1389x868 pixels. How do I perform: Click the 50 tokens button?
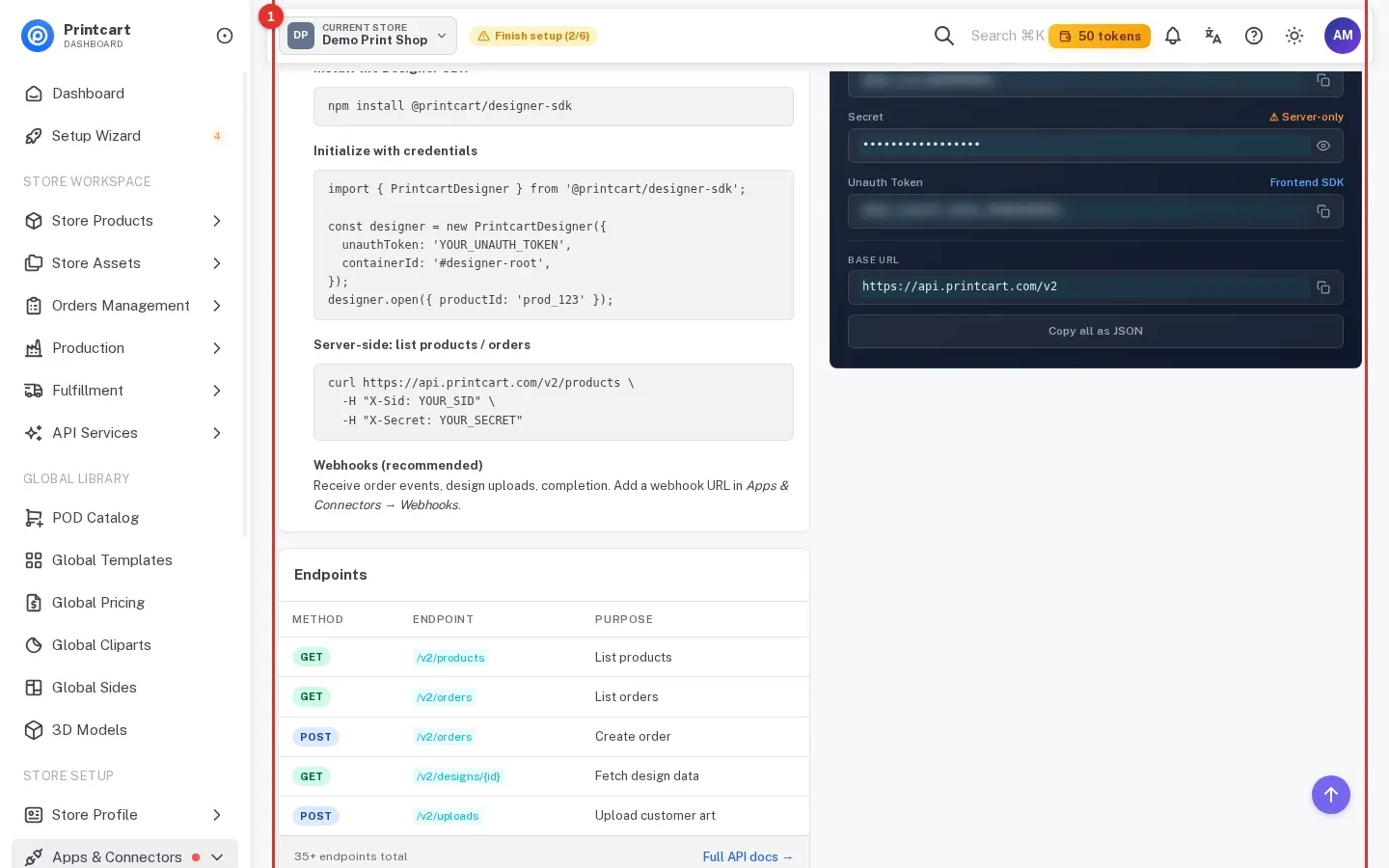point(1100,36)
